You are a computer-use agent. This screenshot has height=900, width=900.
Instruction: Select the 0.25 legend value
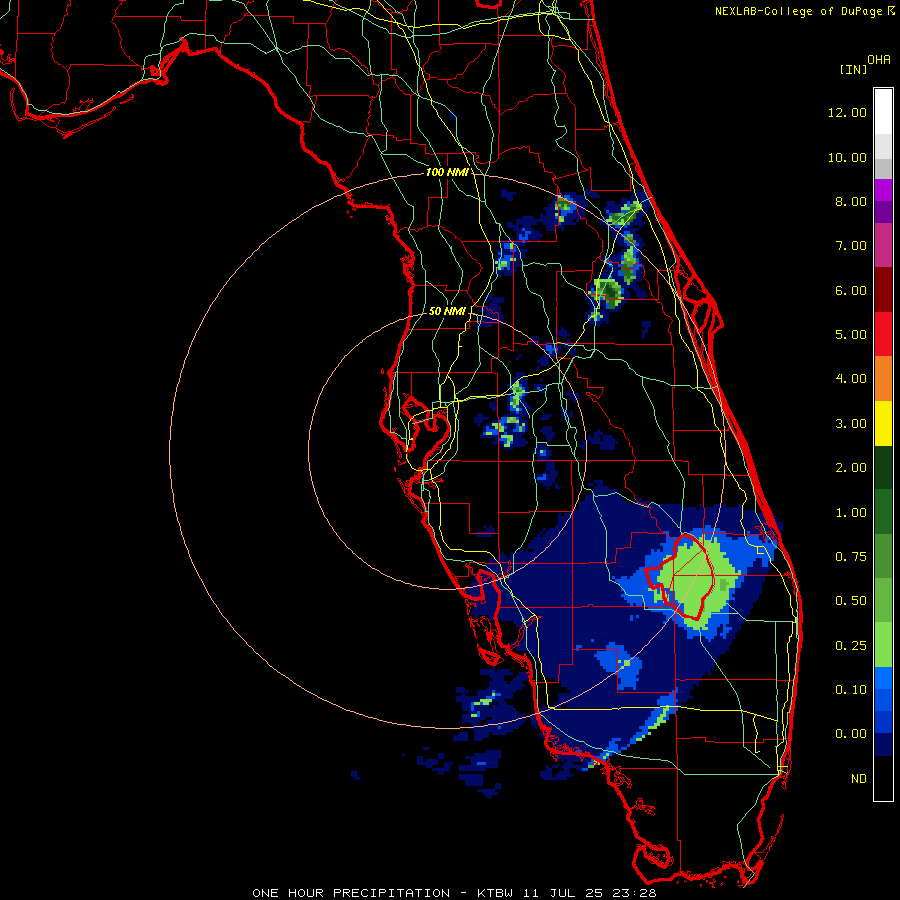(x=851, y=646)
